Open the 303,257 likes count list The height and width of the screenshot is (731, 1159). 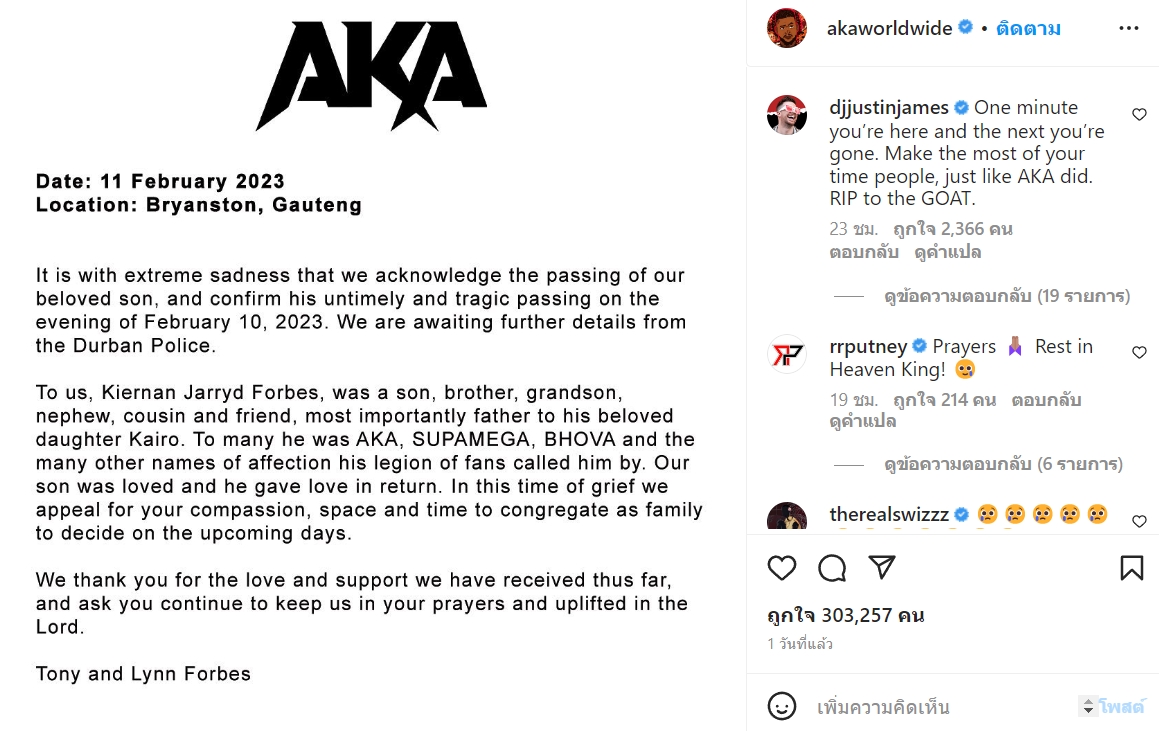click(846, 616)
